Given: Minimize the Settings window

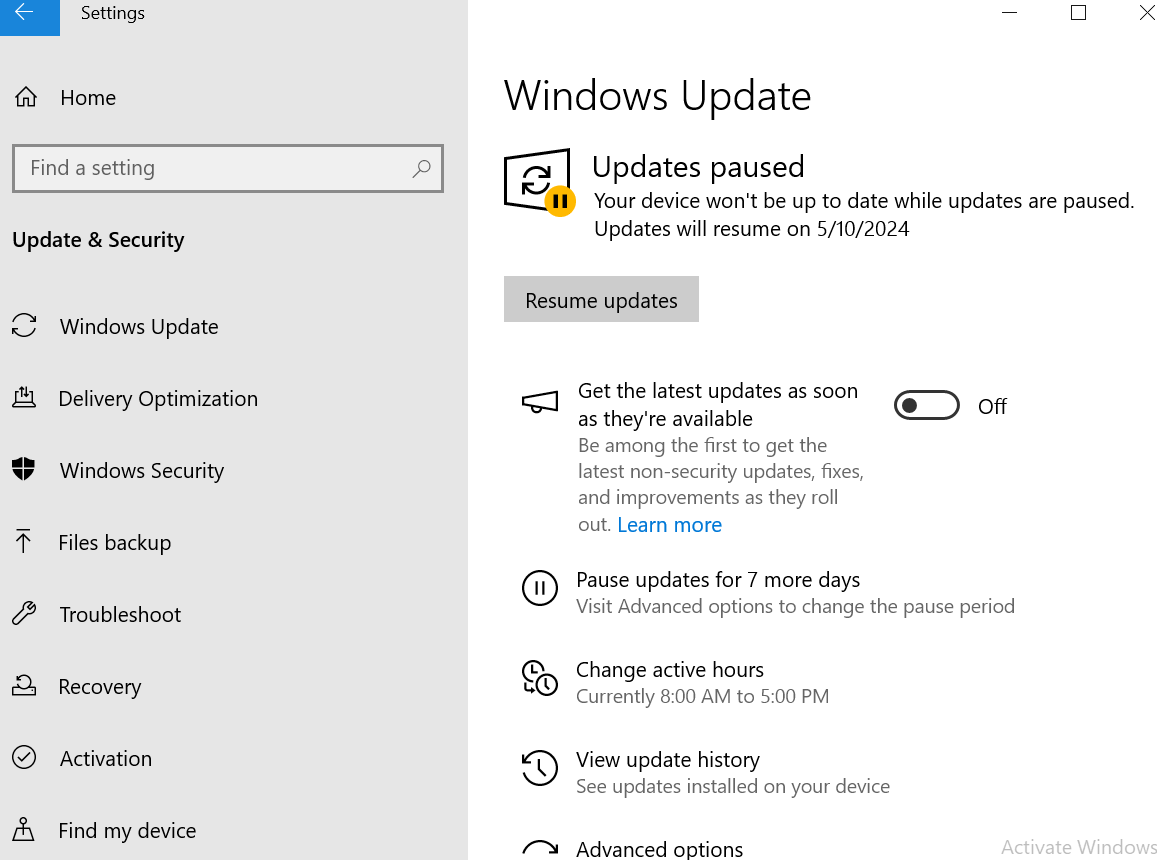Looking at the screenshot, I should tap(1009, 13).
